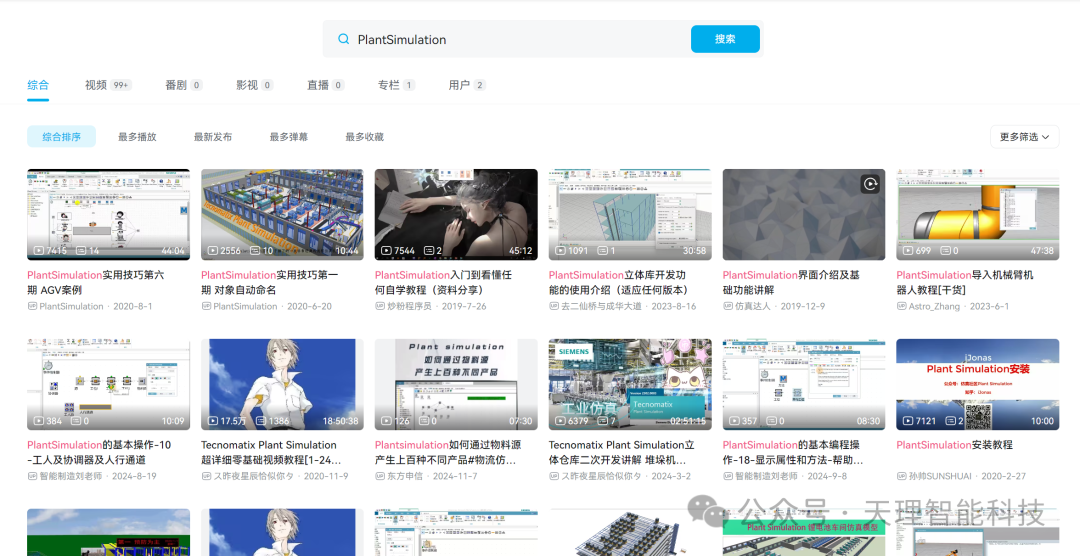This screenshot has width=1080, height=556.
Task: Open the 番剧 tab
Action: [183, 85]
